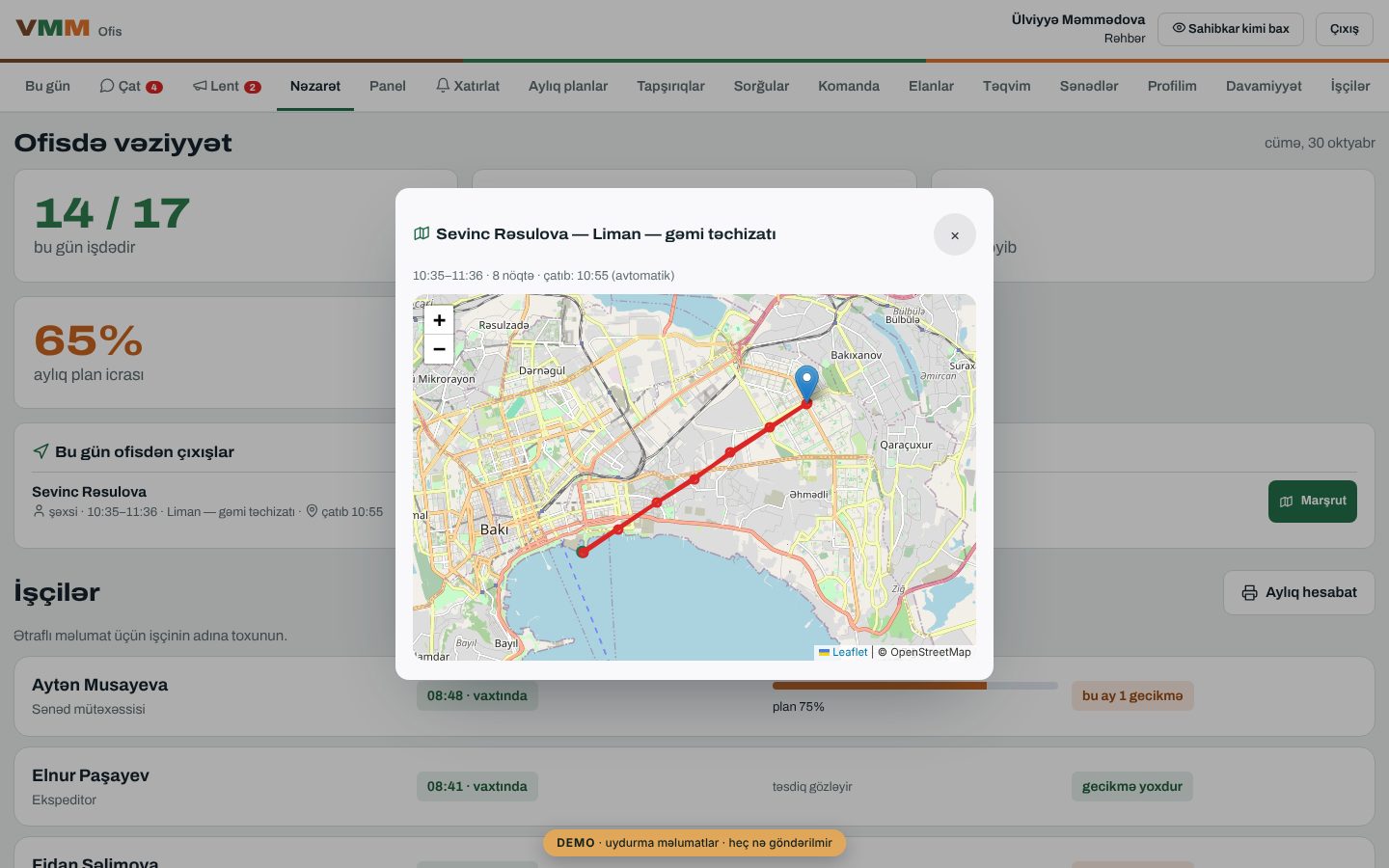The width and height of the screenshot is (1389, 868).
Task: Open the Təqvim tab
Action: click(1007, 86)
